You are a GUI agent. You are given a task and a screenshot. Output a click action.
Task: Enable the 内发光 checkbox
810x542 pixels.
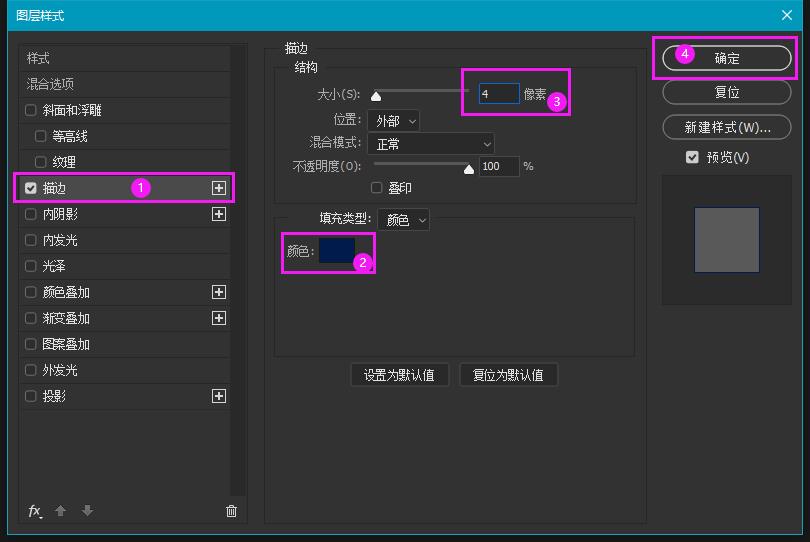[x=30, y=240]
